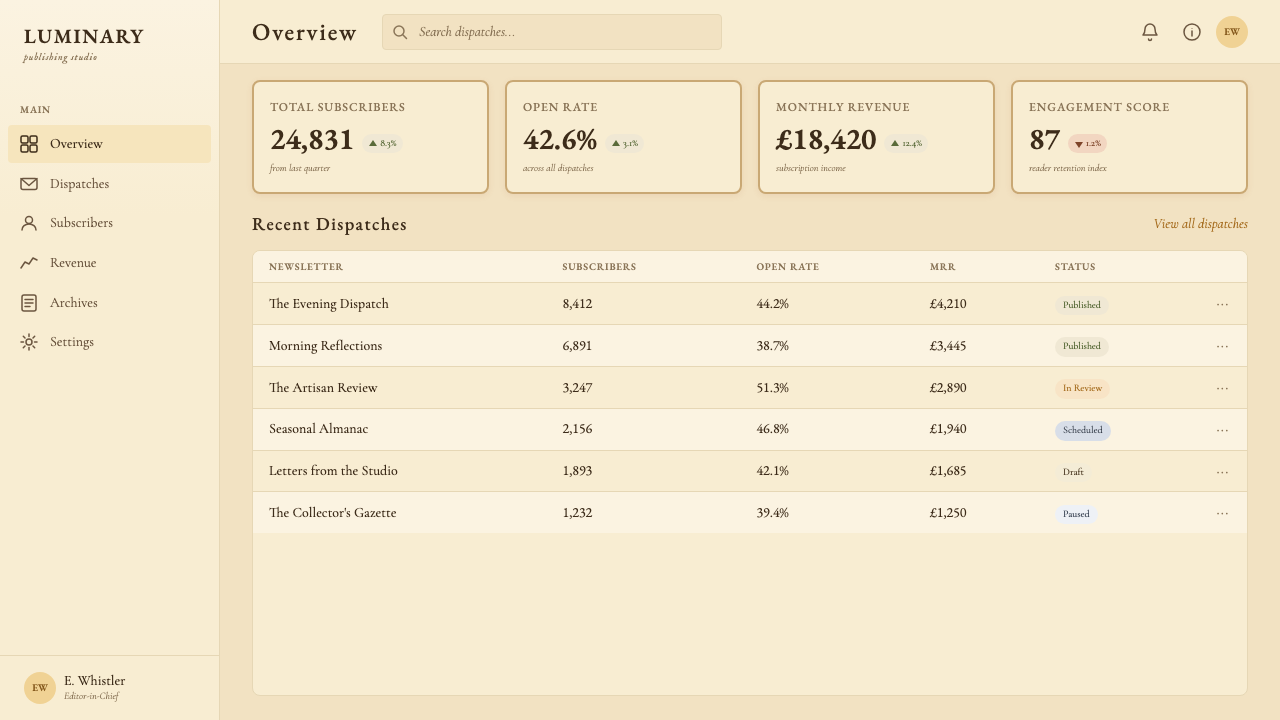Click open rate 39.4%
This screenshot has width=1280, height=720.
pos(772,513)
